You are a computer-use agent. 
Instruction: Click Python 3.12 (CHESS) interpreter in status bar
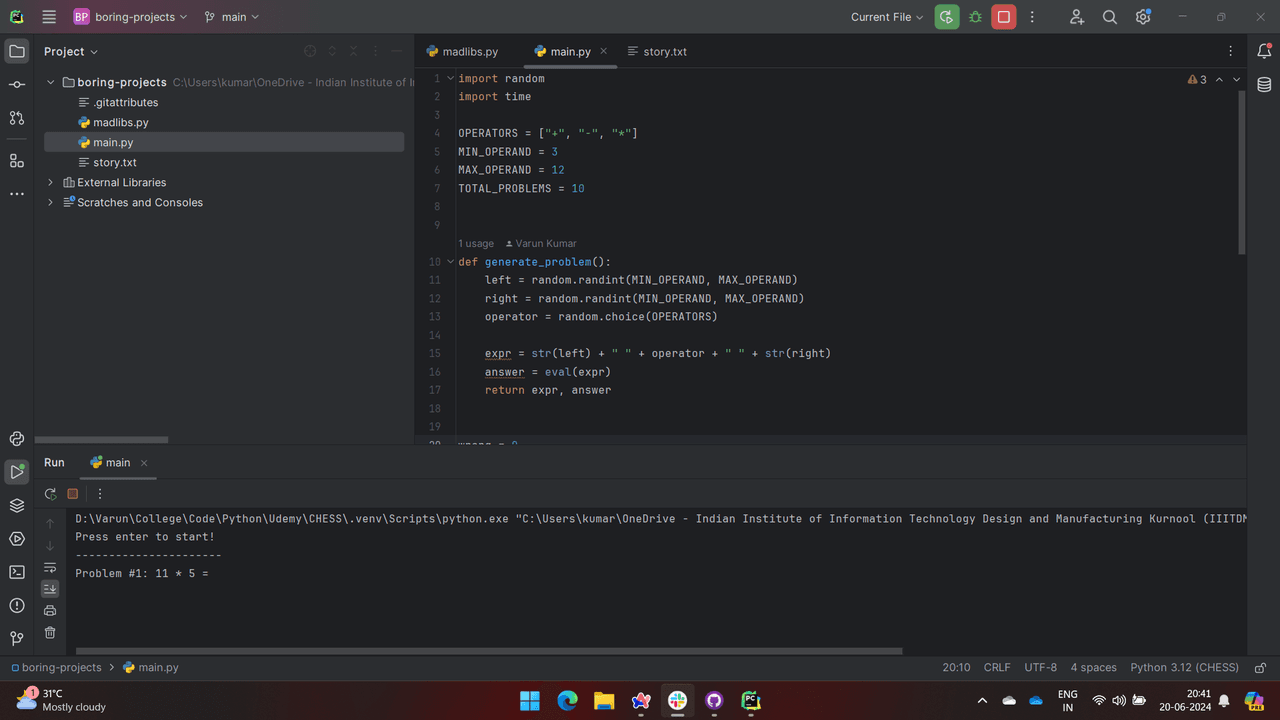tap(1184, 667)
